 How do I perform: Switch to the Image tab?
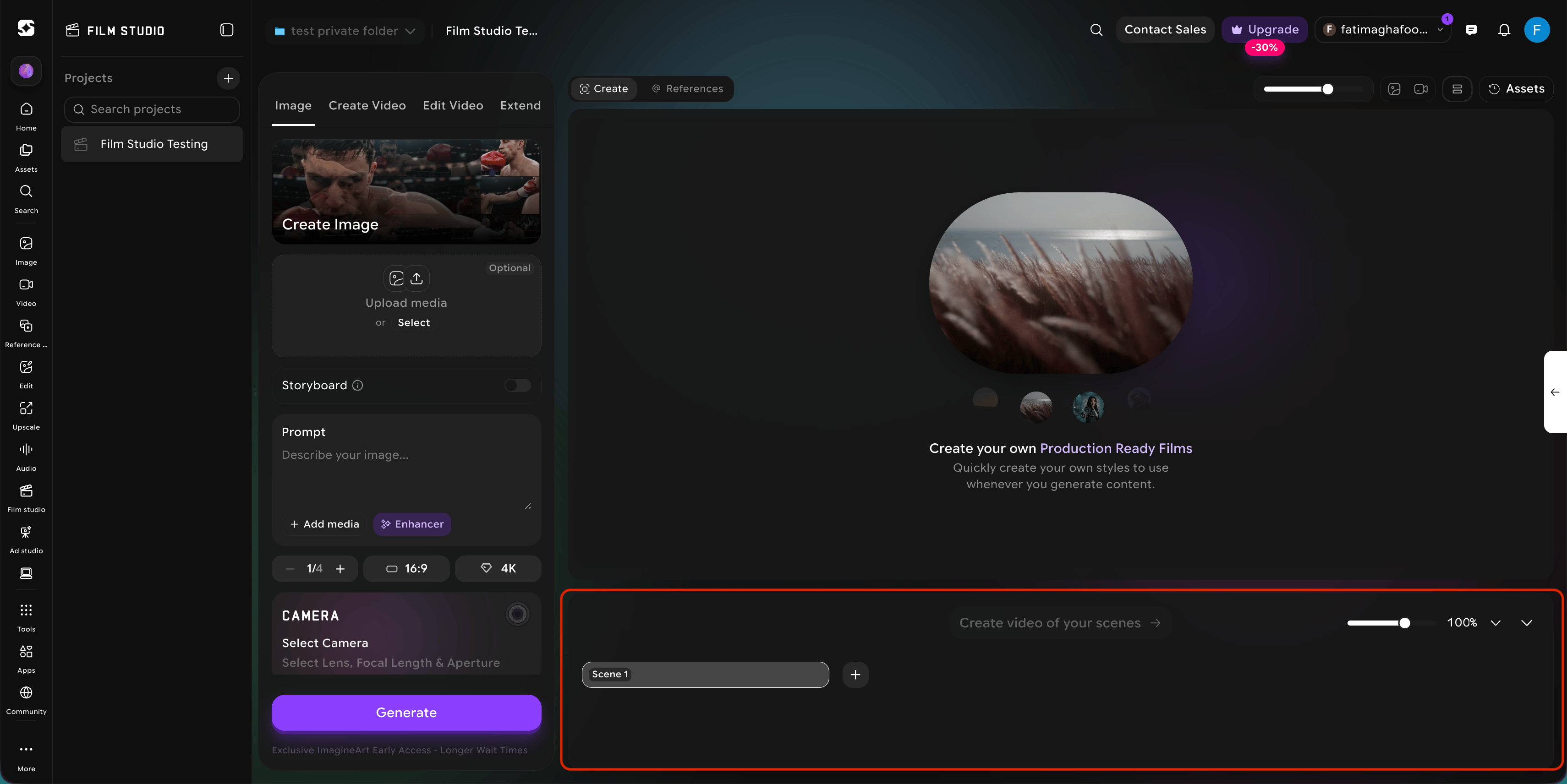(x=293, y=106)
